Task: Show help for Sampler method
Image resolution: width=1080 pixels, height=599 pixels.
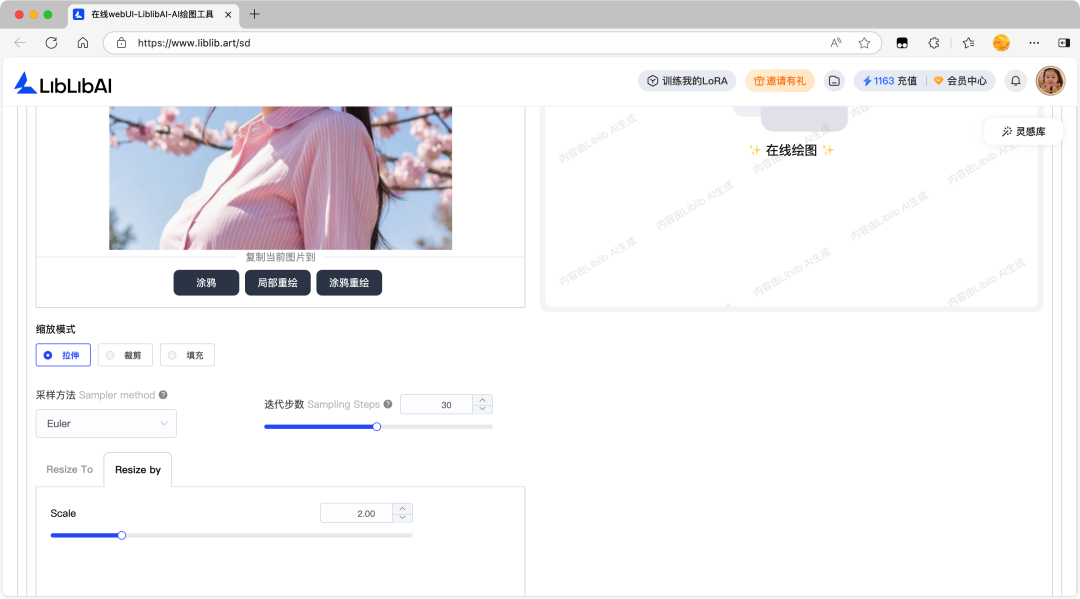Action: coord(163,395)
